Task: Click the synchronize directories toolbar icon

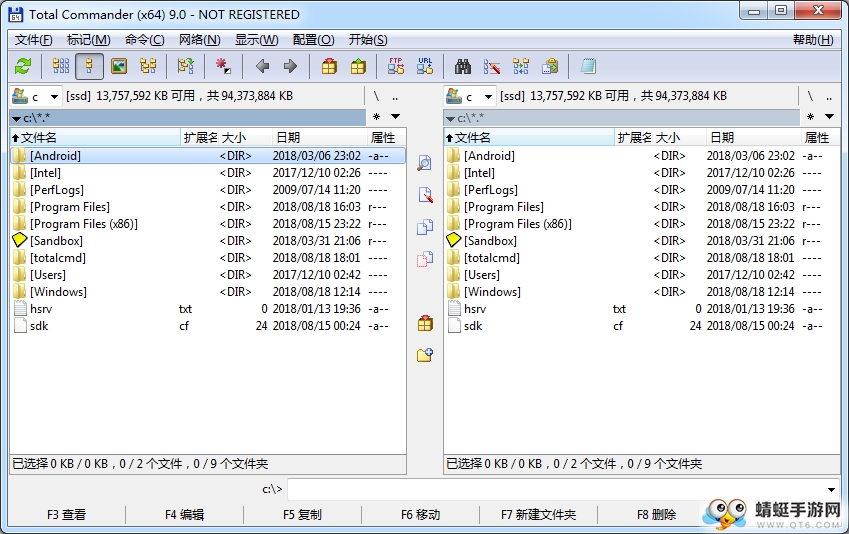Action: tap(521, 67)
